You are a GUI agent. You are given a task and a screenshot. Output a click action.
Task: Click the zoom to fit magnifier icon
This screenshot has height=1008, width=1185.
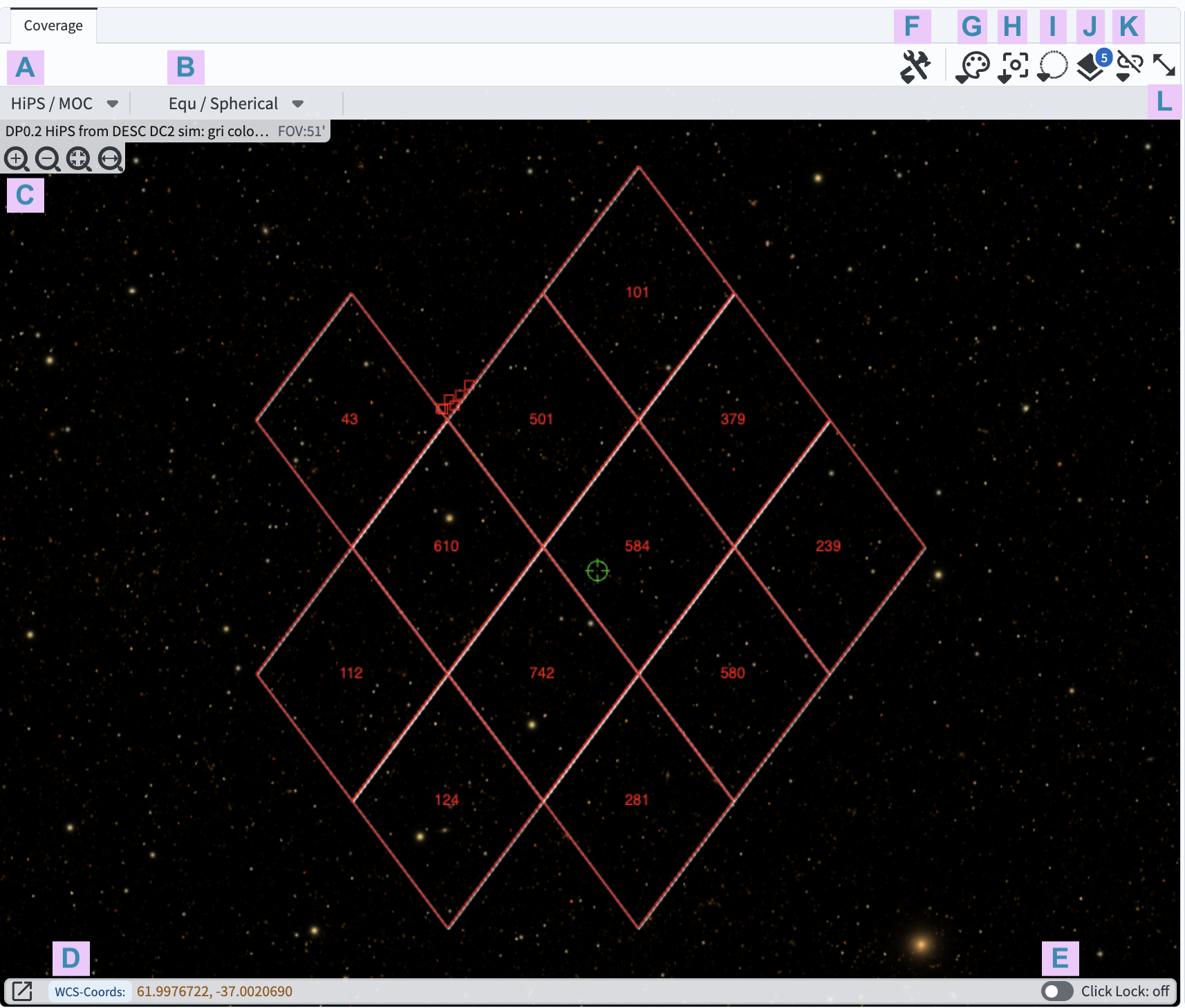point(79,159)
